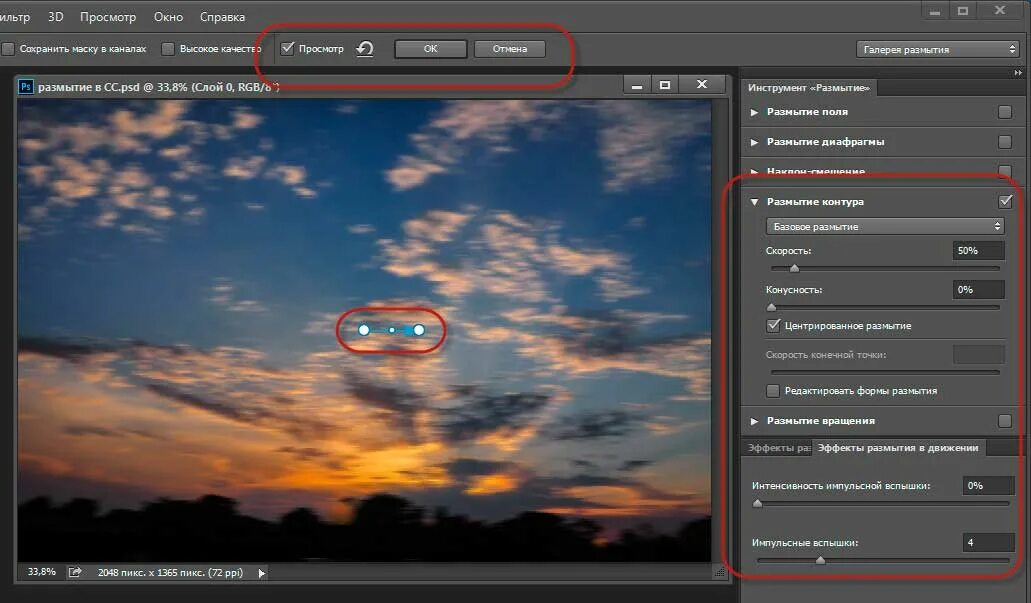Click the OK button
Screen dimensions: 1031x603
431,49
